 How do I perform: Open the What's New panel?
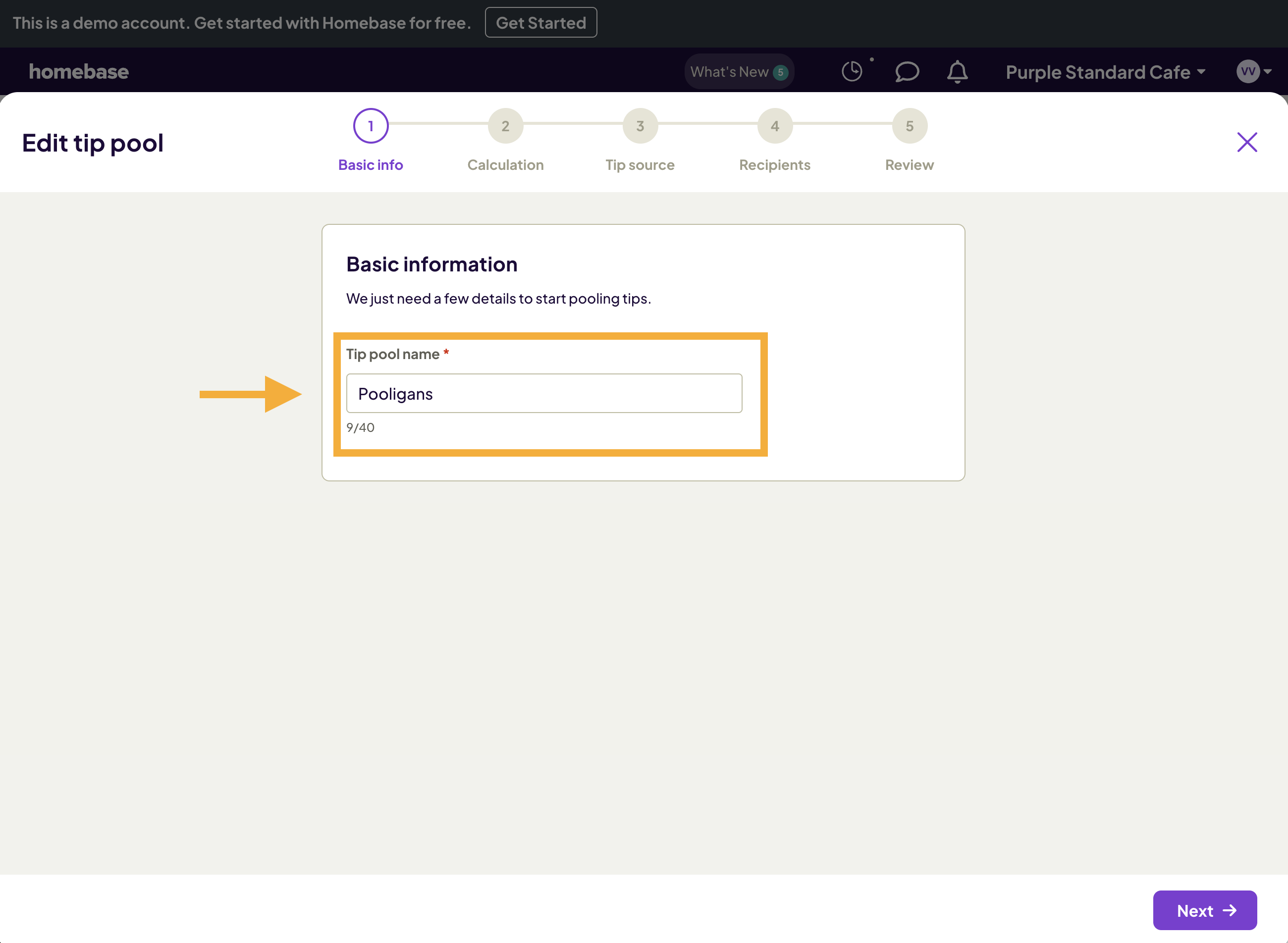[x=739, y=71]
